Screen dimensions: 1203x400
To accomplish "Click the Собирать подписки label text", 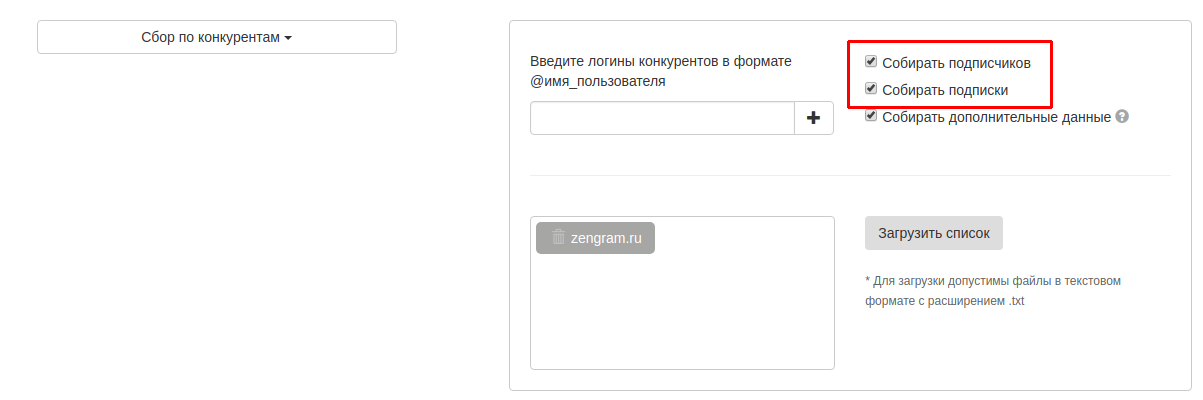I will [x=944, y=90].
